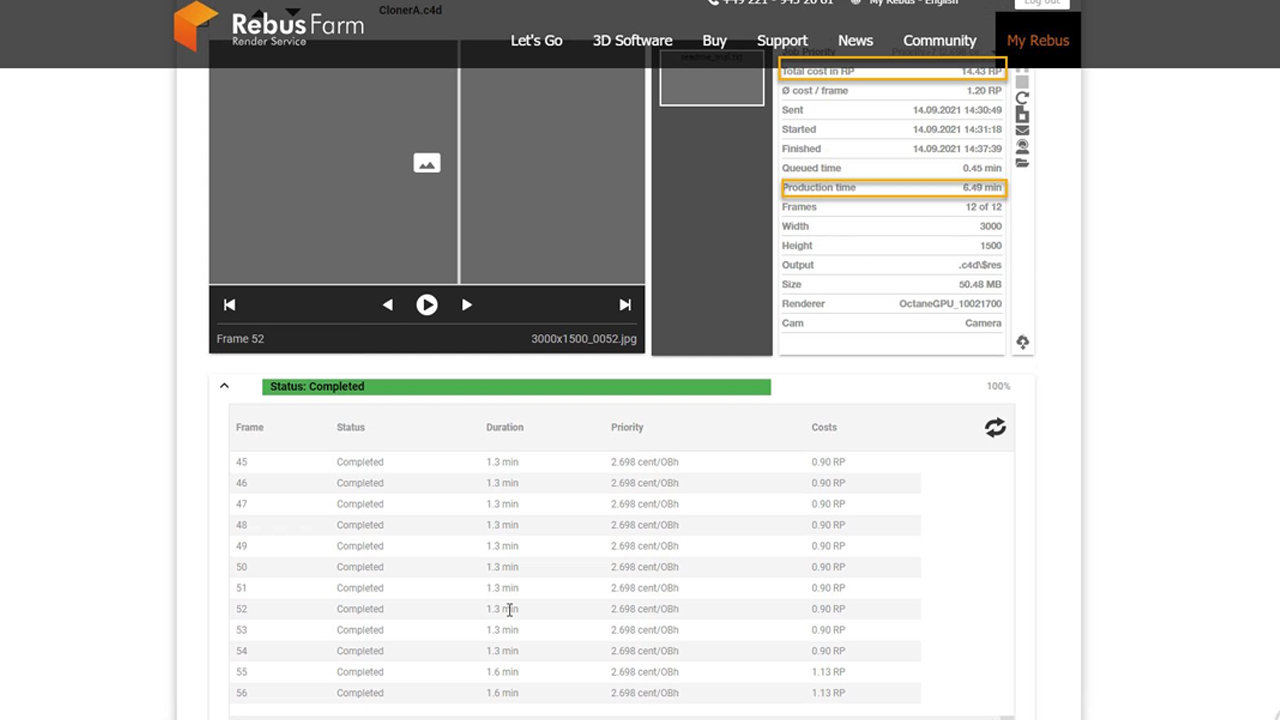The height and width of the screenshot is (720, 1280).
Task: Click the Ø cost / frame value 1.20 RP
Action: point(984,91)
